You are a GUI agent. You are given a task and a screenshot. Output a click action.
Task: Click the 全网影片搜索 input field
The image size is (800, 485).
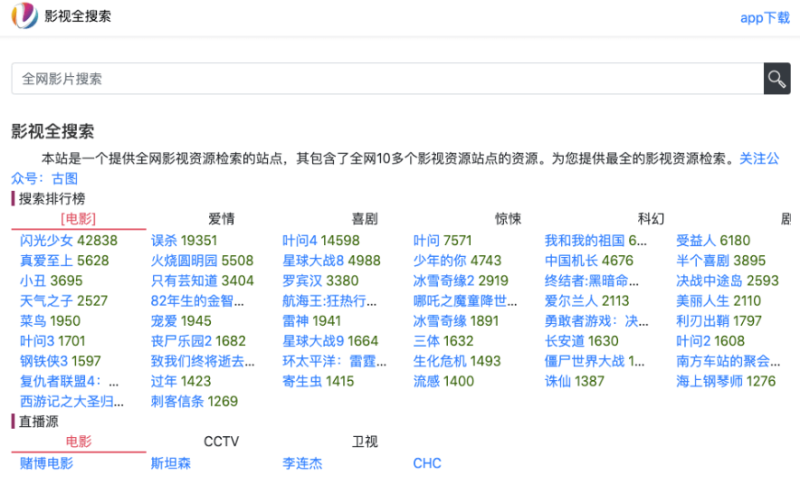tap(386, 79)
